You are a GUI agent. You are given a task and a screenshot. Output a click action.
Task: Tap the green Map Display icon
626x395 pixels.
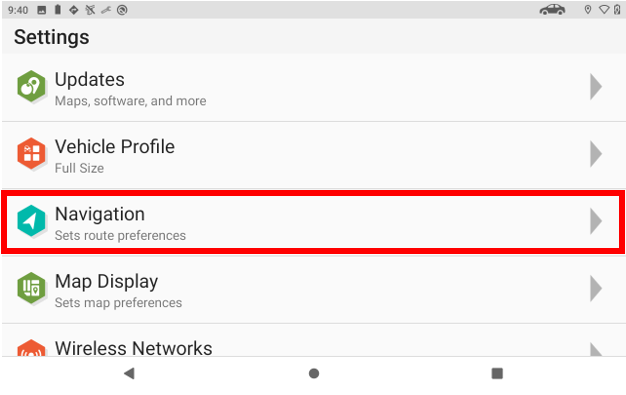31,288
